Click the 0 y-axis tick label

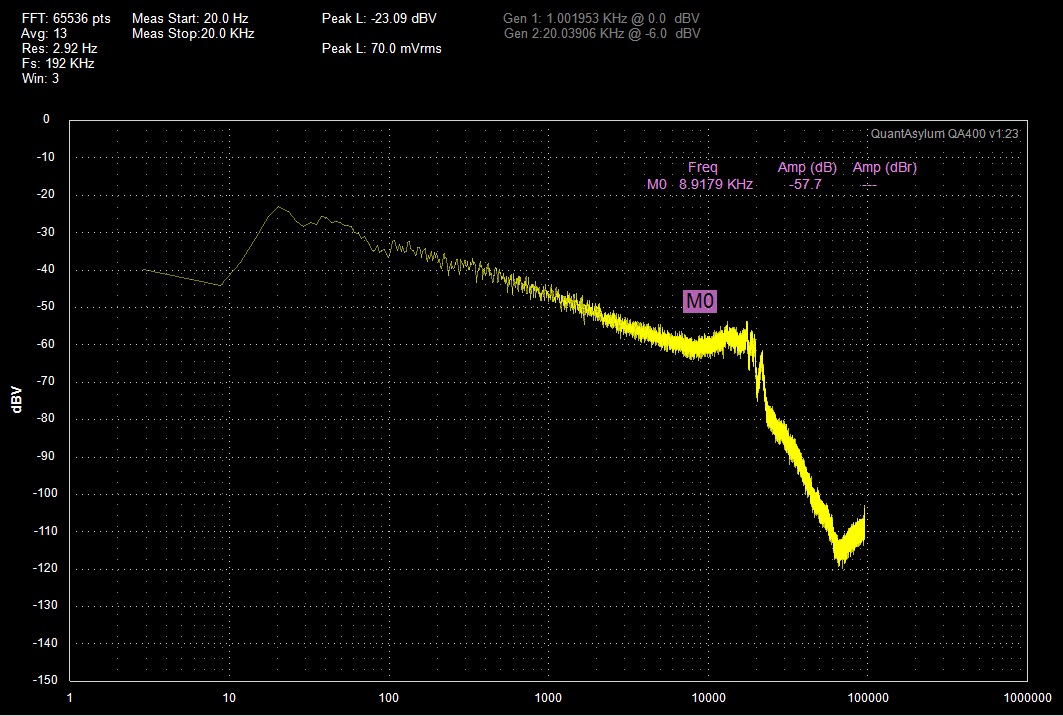click(46, 119)
